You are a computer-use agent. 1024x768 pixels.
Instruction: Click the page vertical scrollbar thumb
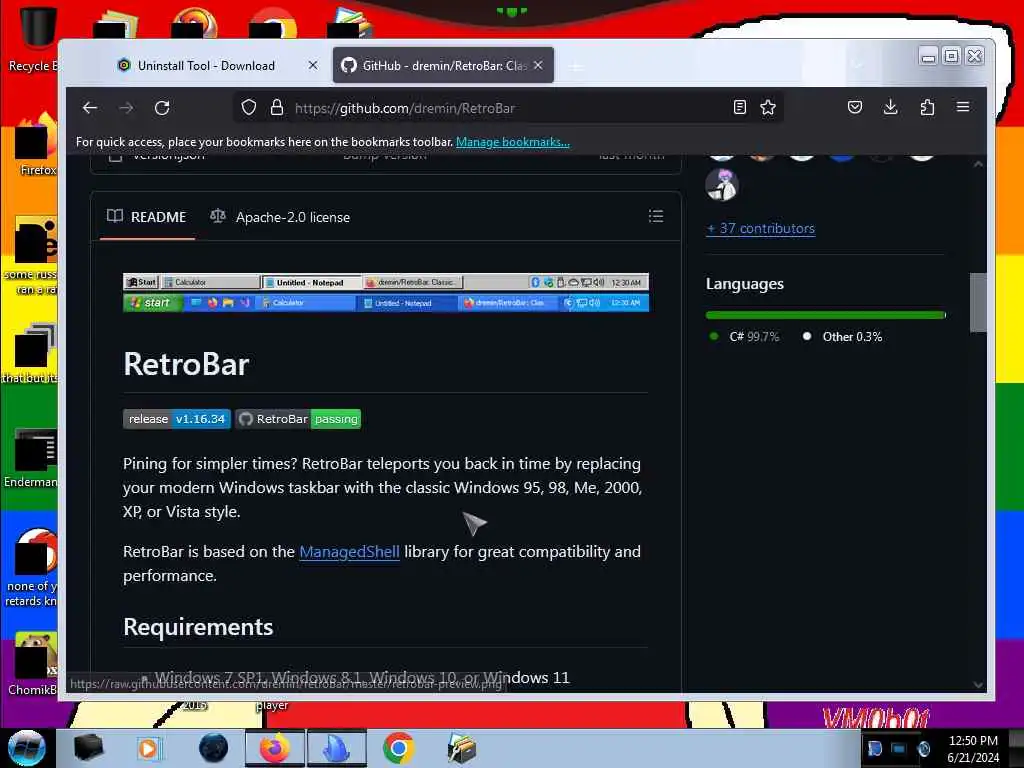pos(978,302)
